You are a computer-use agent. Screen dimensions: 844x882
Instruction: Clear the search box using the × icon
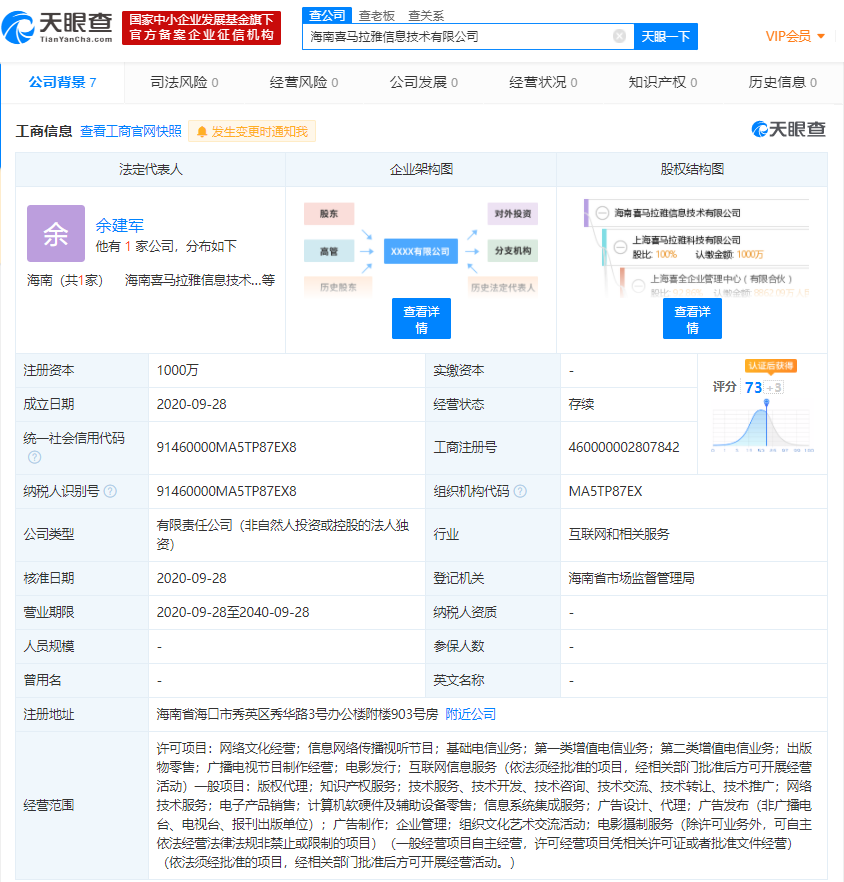tap(618, 37)
